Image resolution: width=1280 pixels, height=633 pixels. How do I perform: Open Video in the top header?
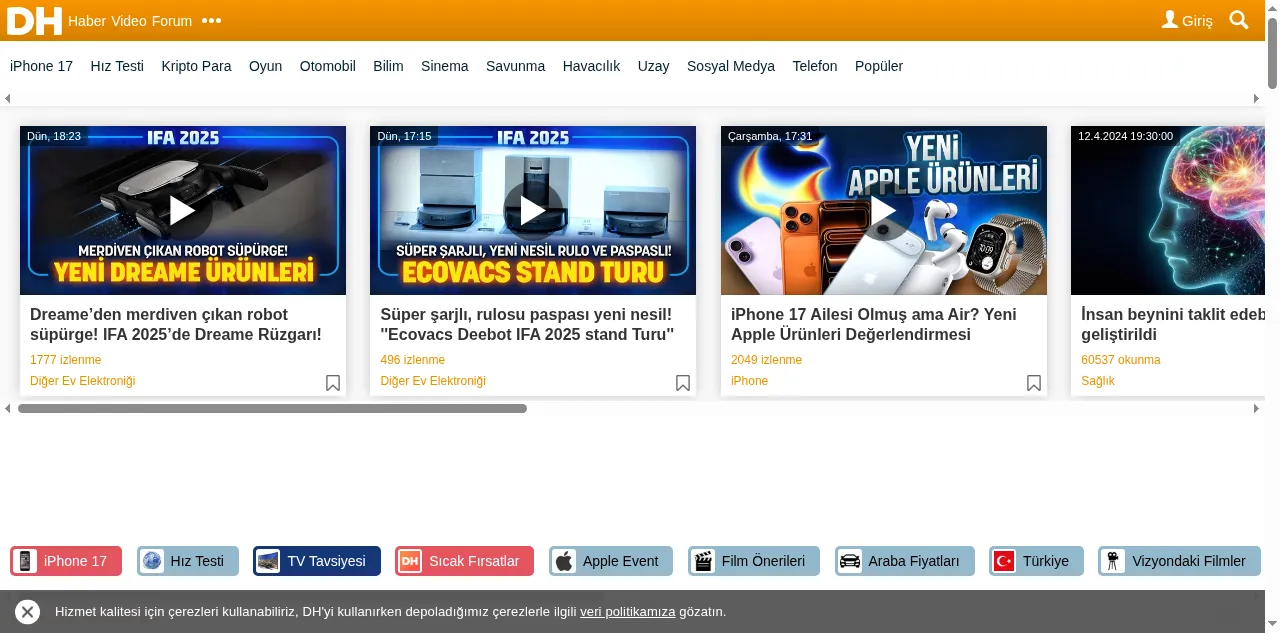pos(129,21)
